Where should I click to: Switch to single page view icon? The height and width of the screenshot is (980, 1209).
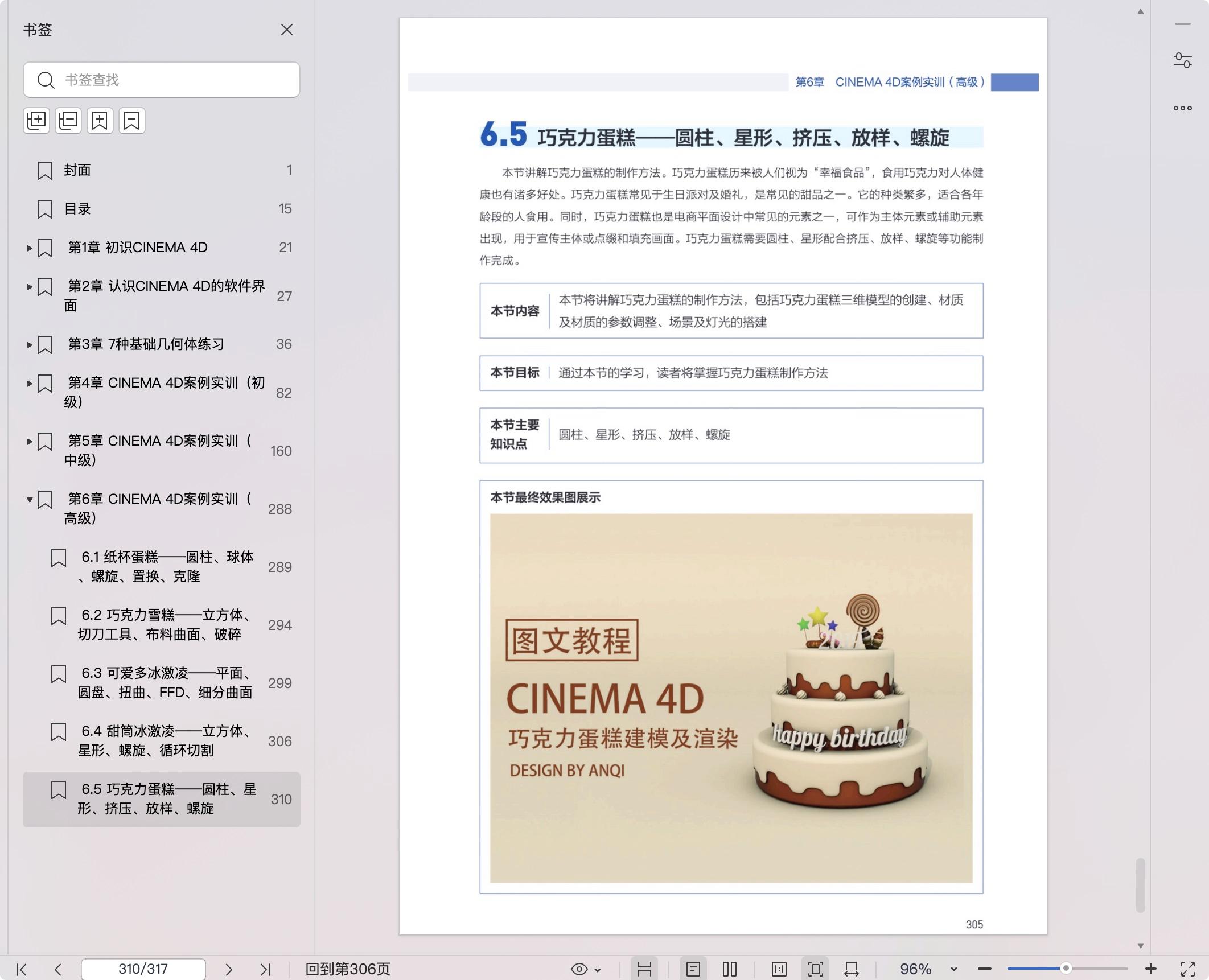[x=693, y=969]
